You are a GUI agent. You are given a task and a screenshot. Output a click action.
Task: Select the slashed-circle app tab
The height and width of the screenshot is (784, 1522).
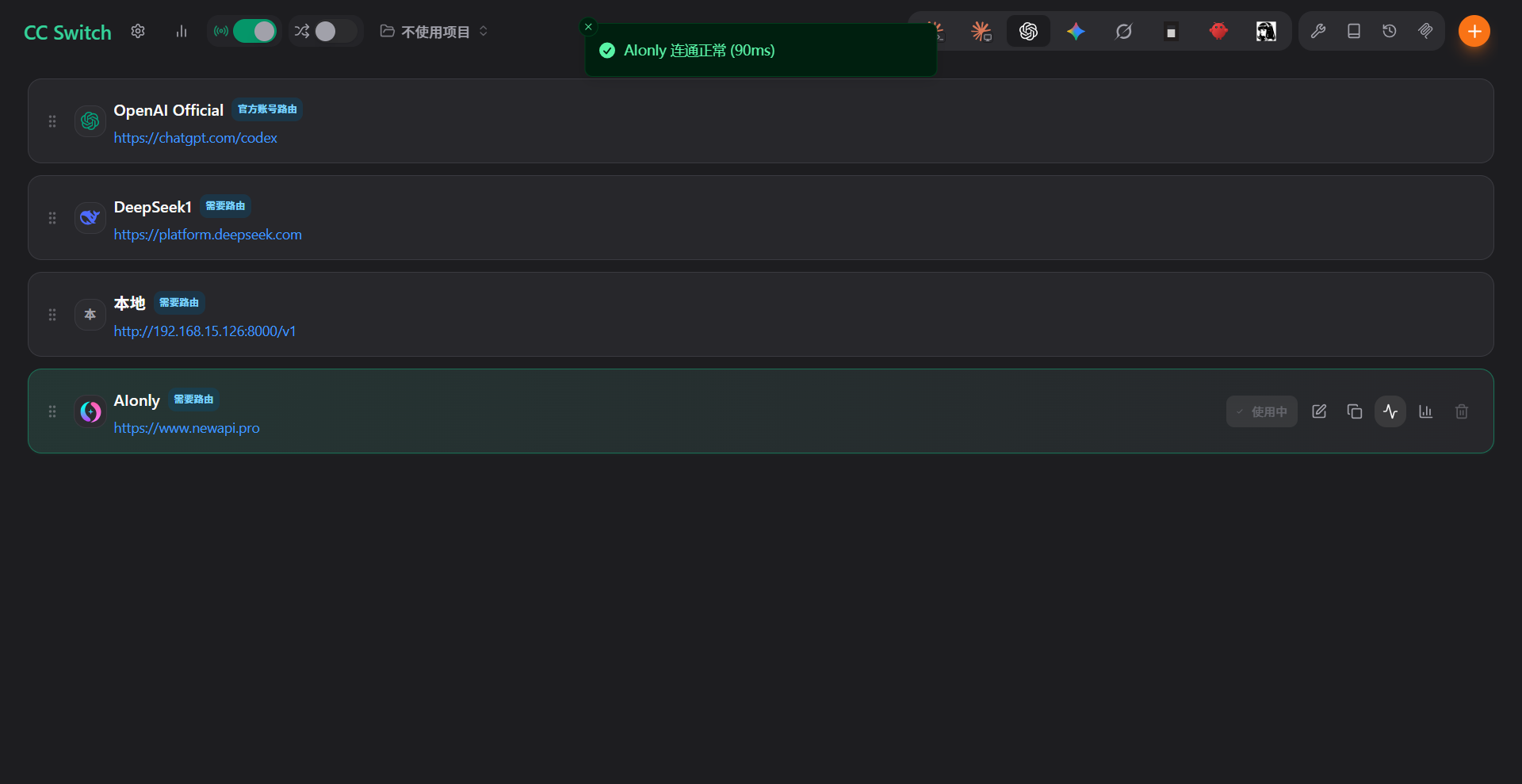pyautogui.click(x=1124, y=31)
